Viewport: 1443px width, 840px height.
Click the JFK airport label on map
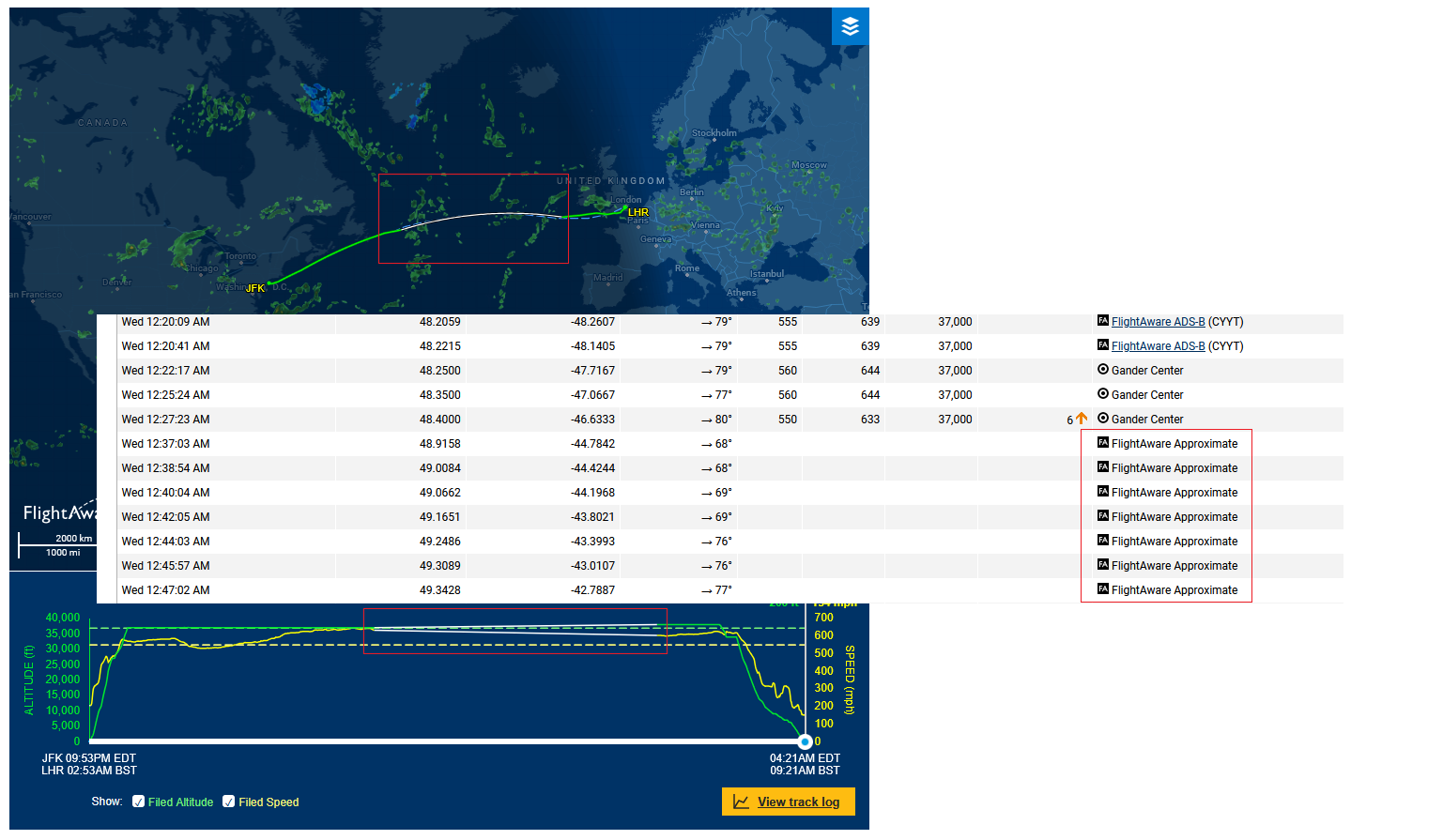254,288
